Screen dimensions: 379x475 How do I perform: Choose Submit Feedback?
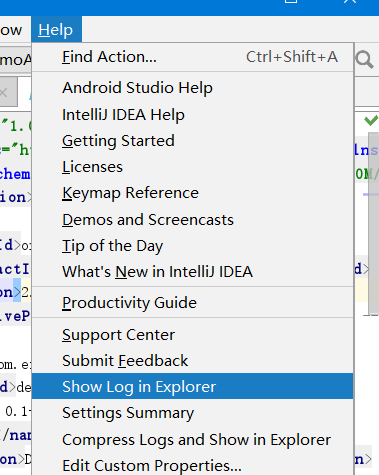[x=193, y=361]
